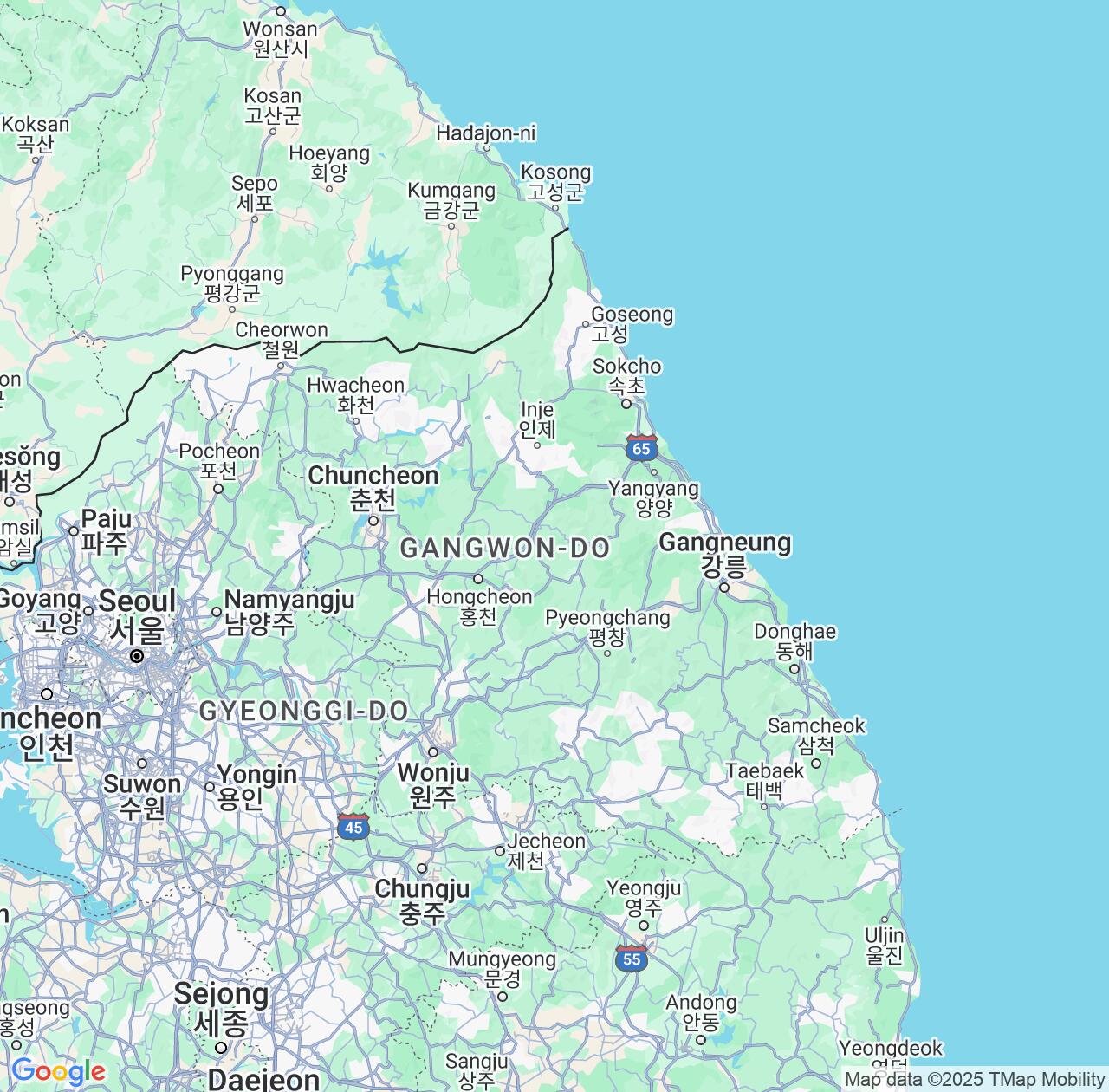The image size is (1109, 1092).
Task: Click the Route 65 highway shield
Action: [641, 449]
